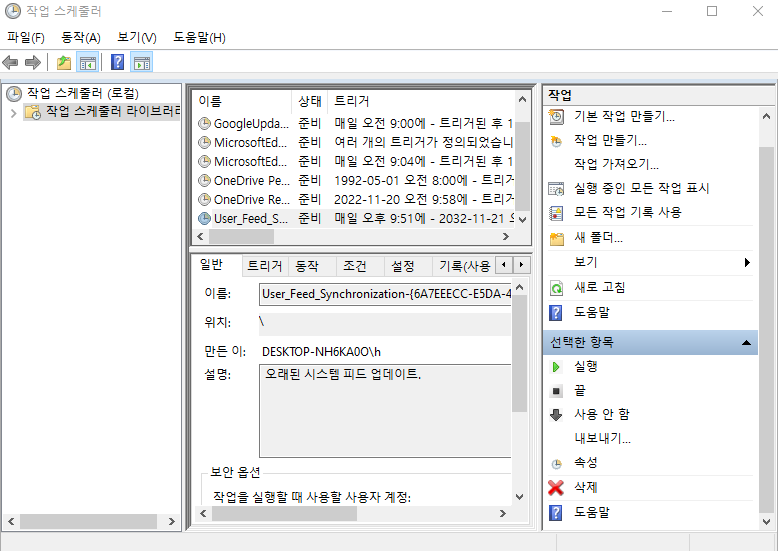Collapse the 선택한 항목 section

[x=746, y=343]
